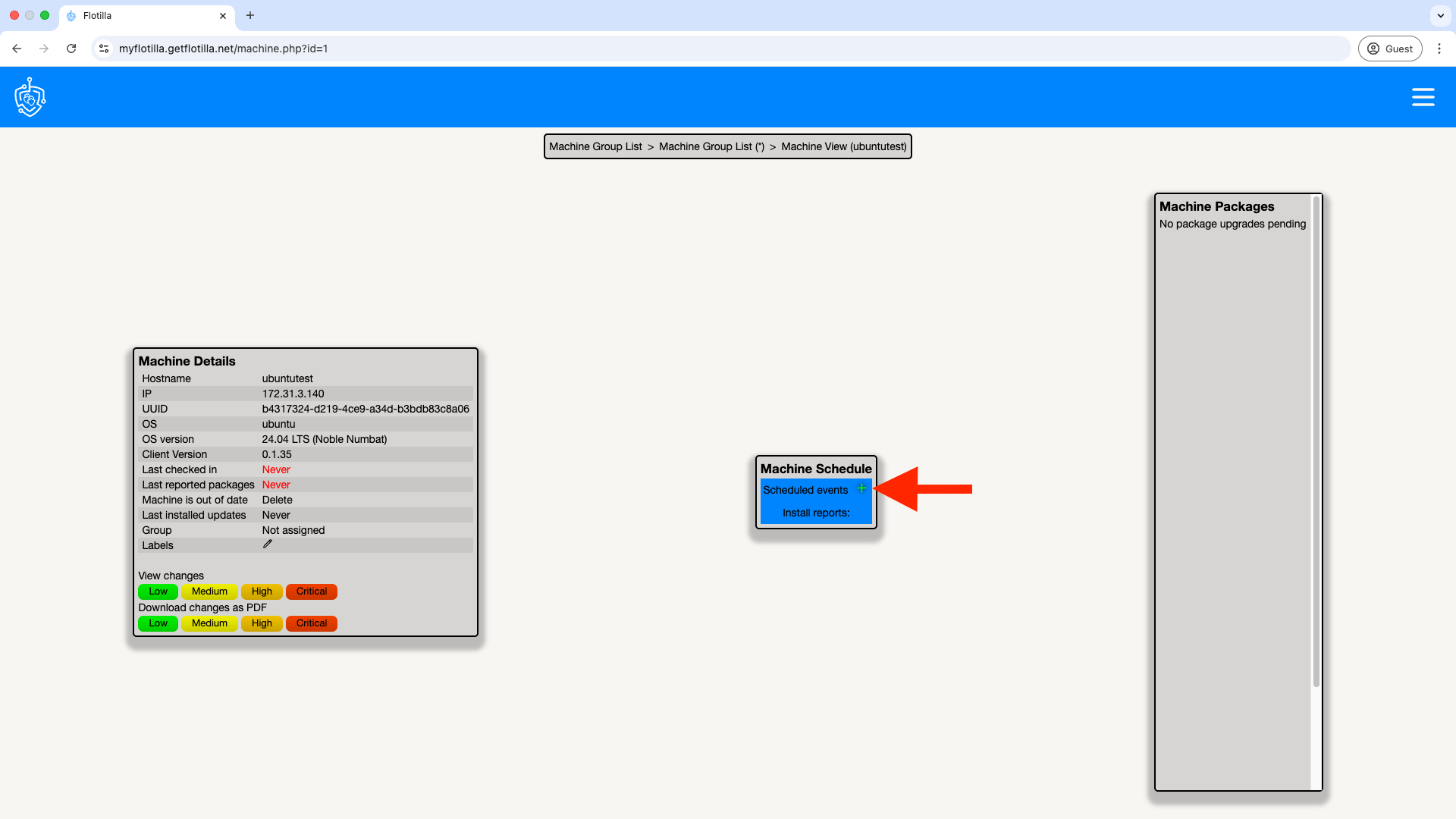The height and width of the screenshot is (819, 1456).
Task: Download Medium changes as PDF
Action: pyautogui.click(x=209, y=623)
